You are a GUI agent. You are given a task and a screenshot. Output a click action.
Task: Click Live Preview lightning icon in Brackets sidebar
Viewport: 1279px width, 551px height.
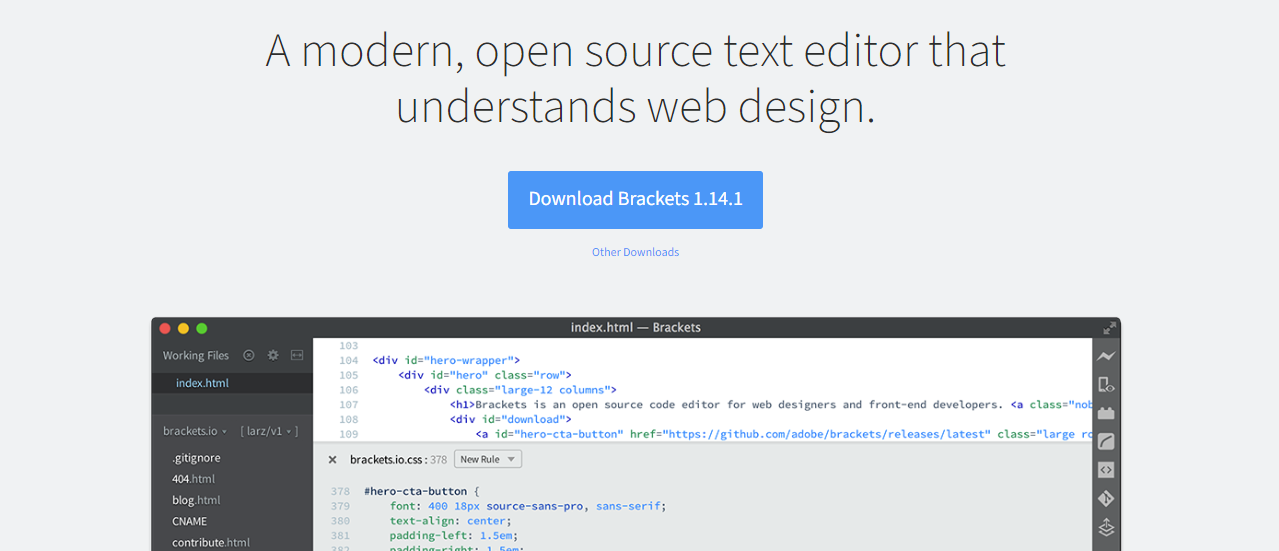pos(1106,356)
